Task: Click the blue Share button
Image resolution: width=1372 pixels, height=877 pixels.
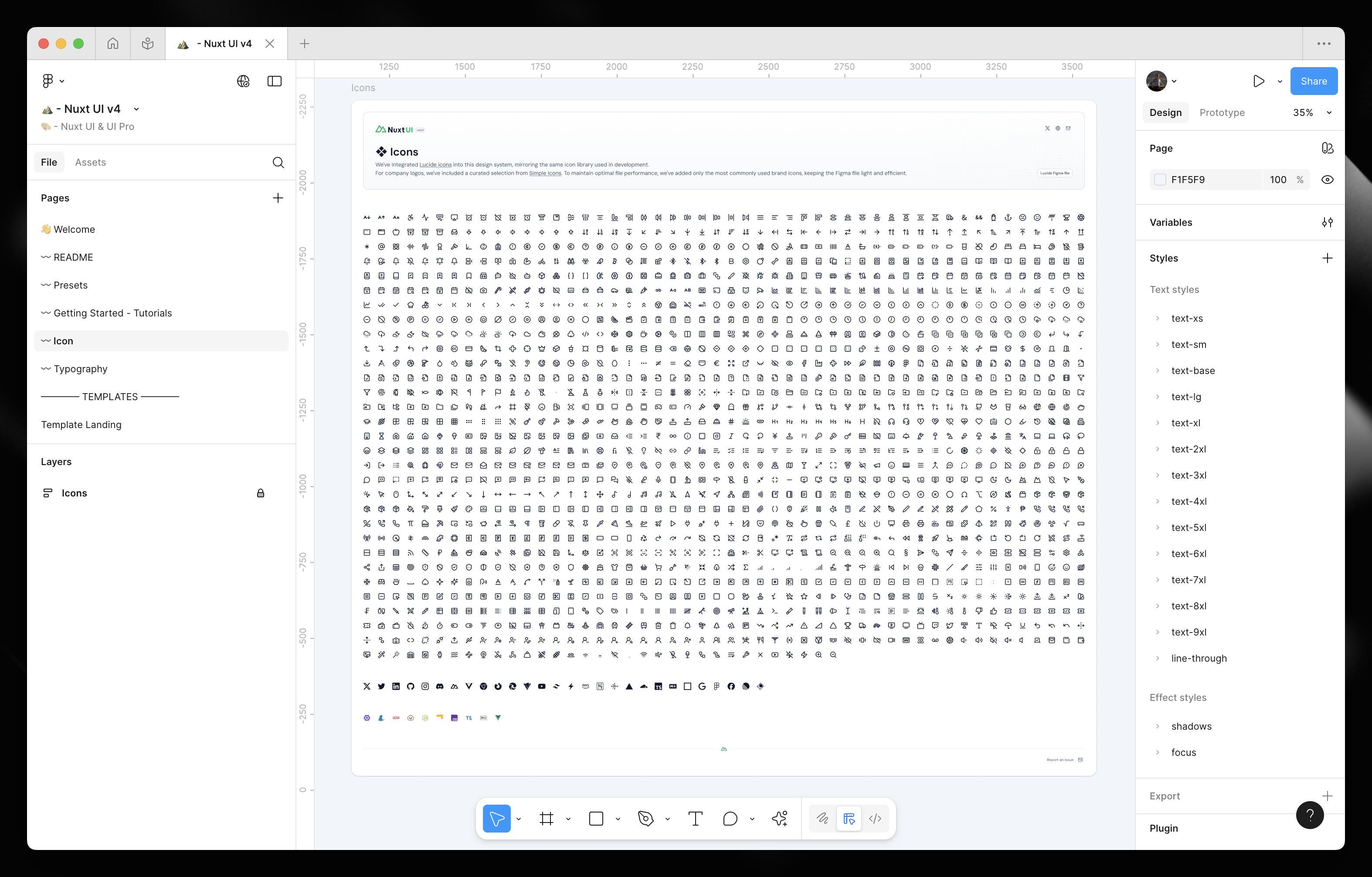Action: pyautogui.click(x=1313, y=81)
